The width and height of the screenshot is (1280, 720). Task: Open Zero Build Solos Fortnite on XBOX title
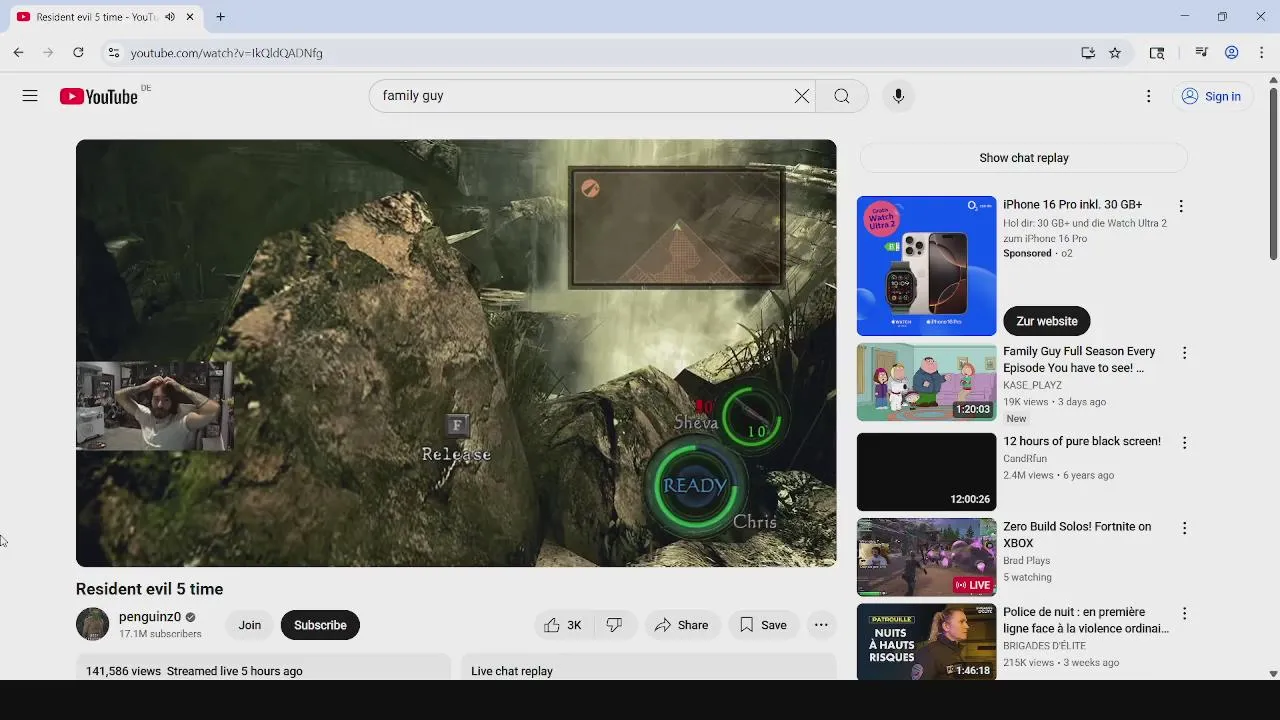(x=1077, y=535)
